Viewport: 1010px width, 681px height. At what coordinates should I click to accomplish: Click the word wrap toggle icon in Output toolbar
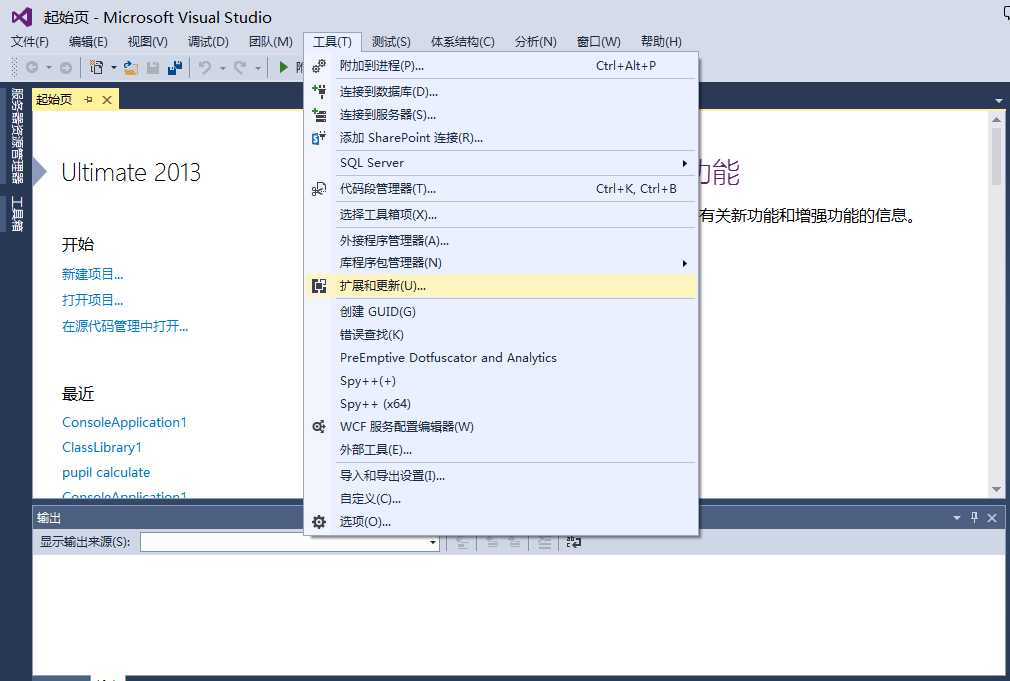pyautogui.click(x=573, y=542)
